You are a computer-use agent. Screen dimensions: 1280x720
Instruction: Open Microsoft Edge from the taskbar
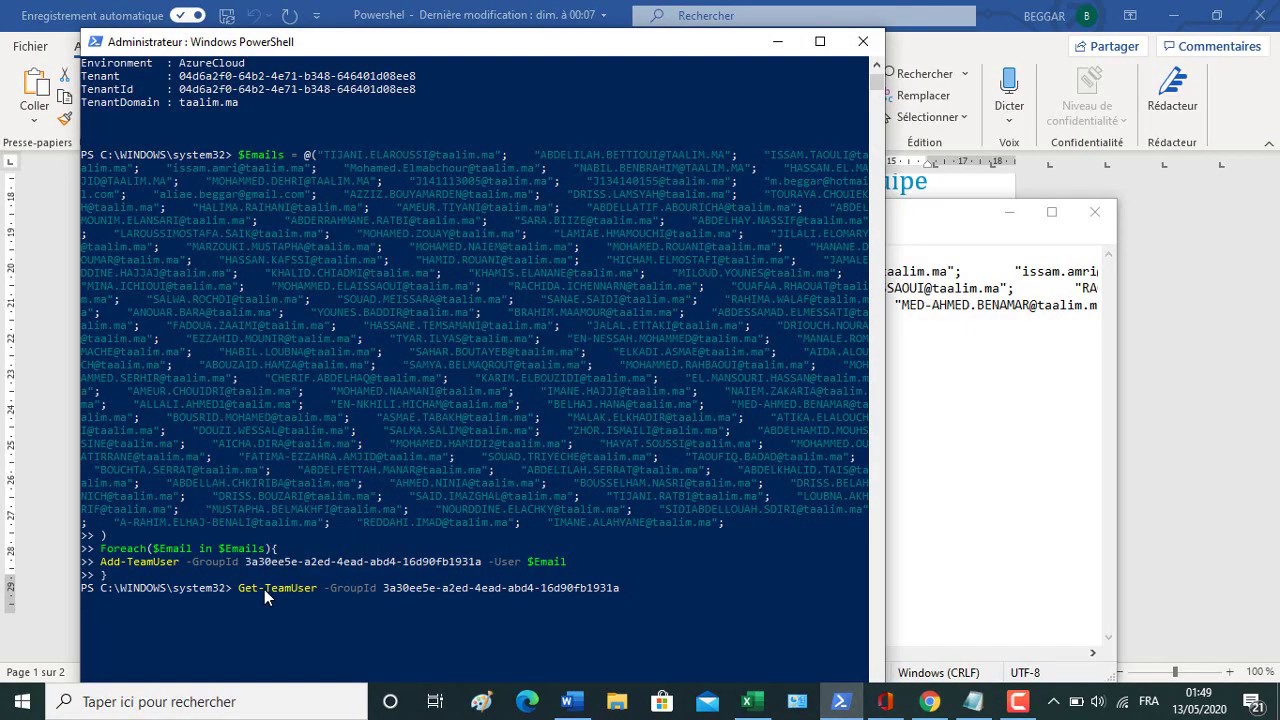[526, 701]
